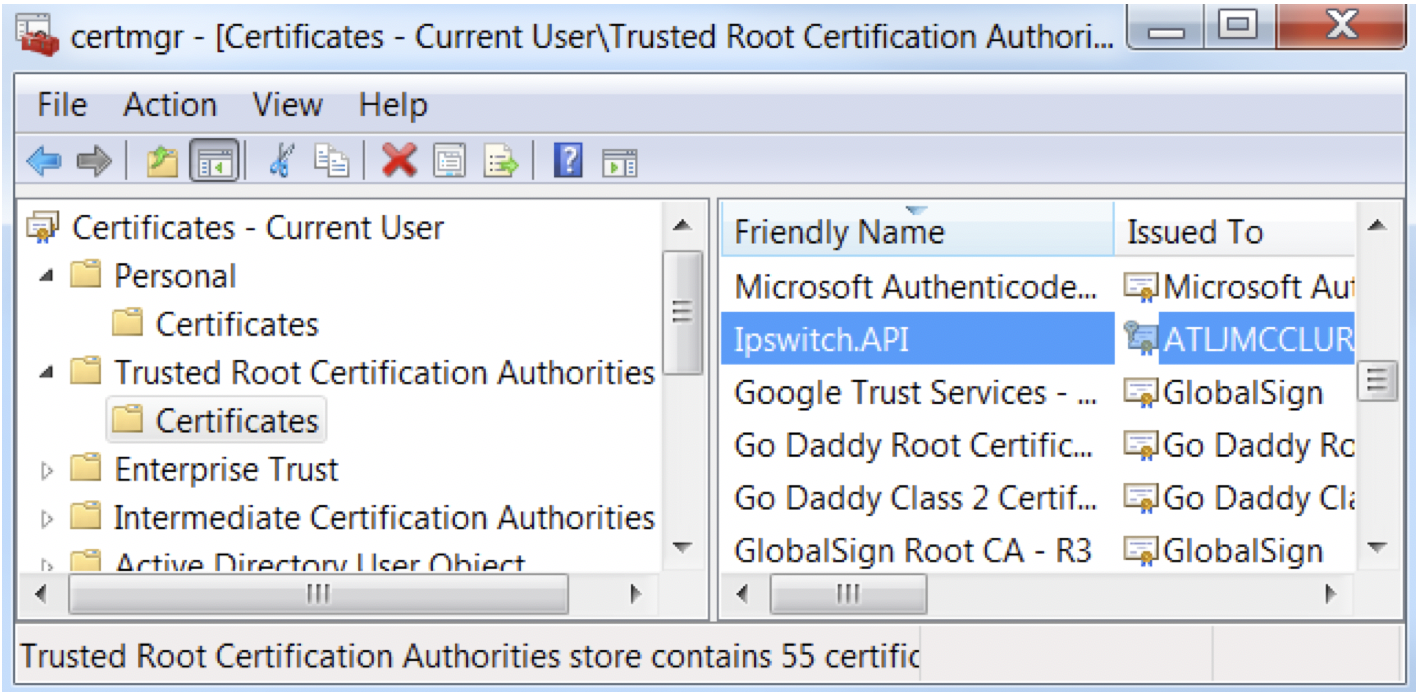Click the certificate icon beside Go Daddy Cla
This screenshot has height=692, width=1416.
click(x=1141, y=497)
